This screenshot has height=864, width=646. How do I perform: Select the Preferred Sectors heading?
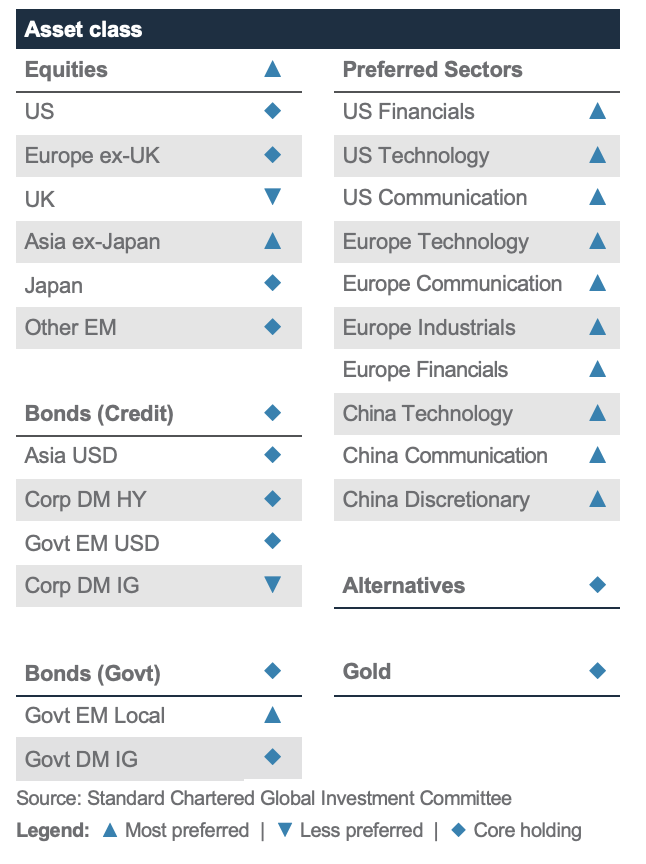432,70
